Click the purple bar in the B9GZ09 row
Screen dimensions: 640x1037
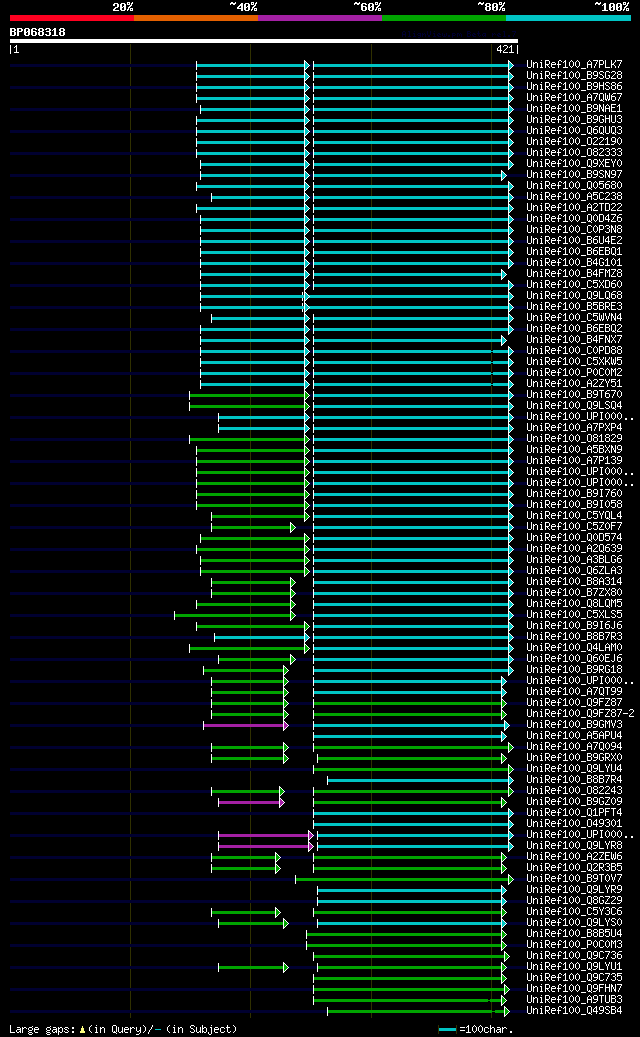(251, 802)
